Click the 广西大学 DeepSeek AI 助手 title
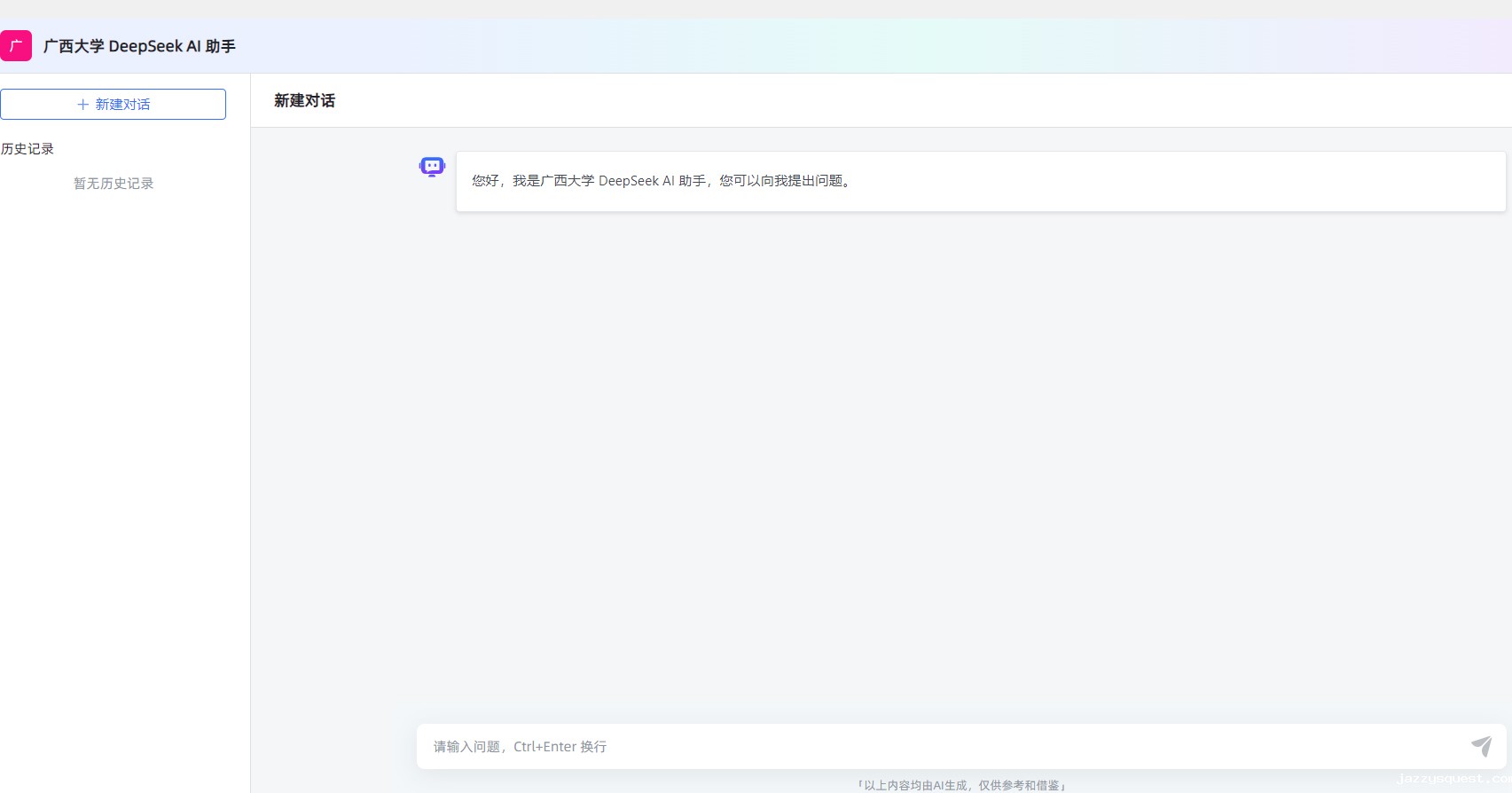Image resolution: width=1512 pixels, height=793 pixels. pyautogui.click(x=139, y=46)
